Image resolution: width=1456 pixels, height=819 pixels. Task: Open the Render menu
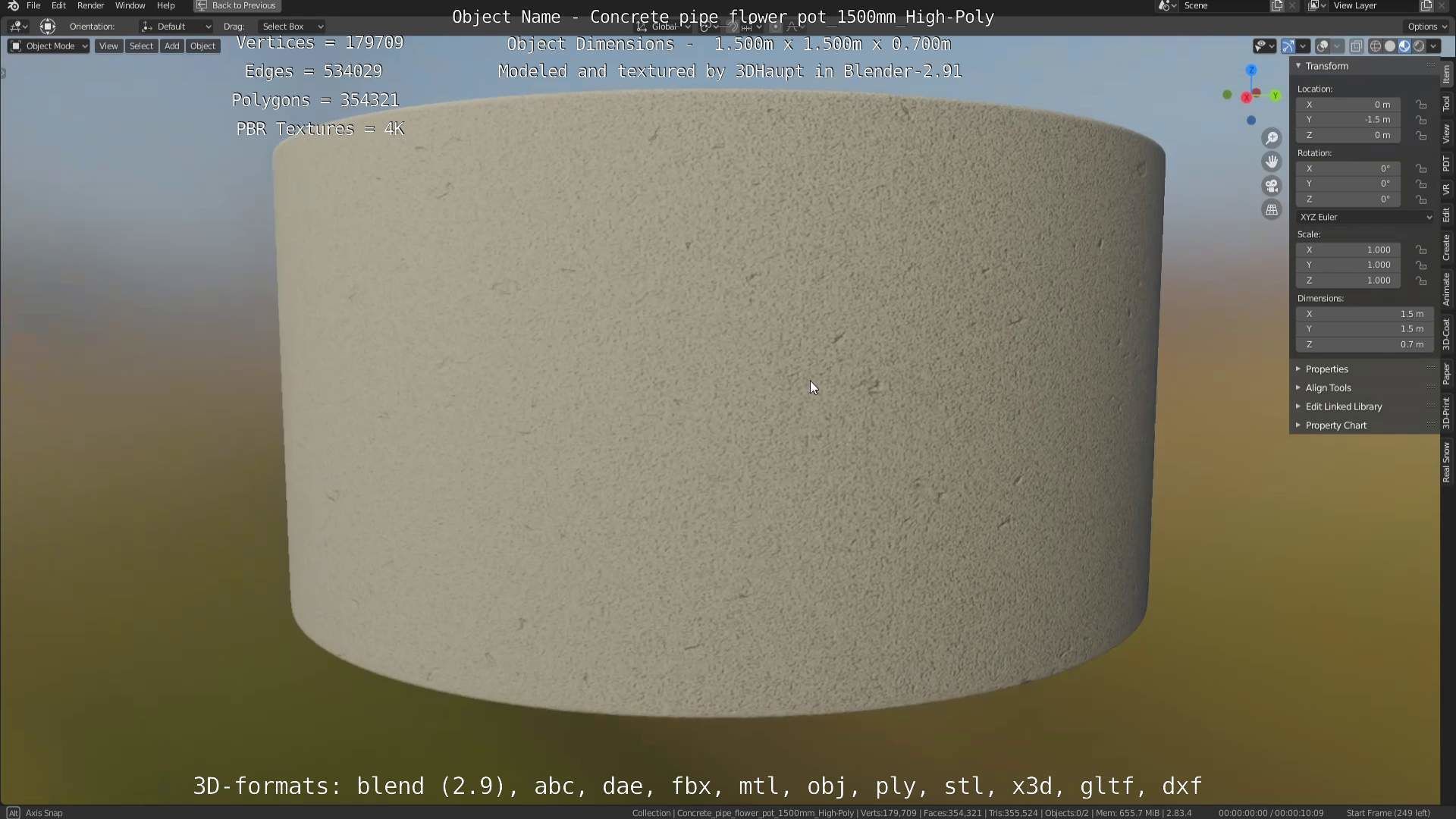[x=90, y=5]
